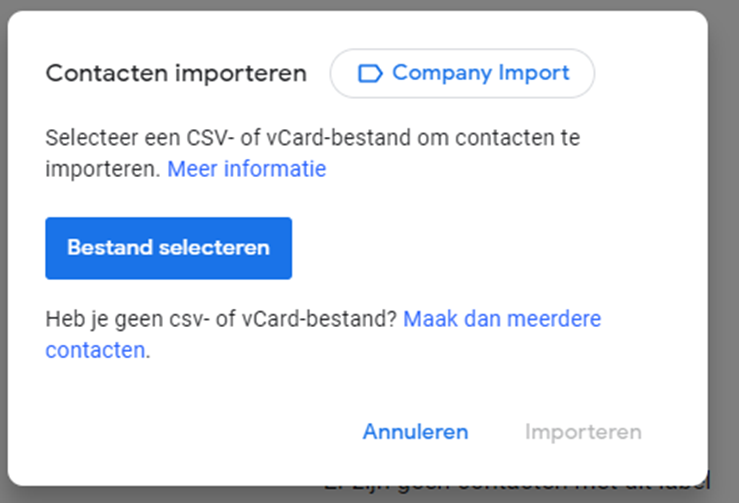Click the words 'Company Import' inside the chip

click(481, 73)
